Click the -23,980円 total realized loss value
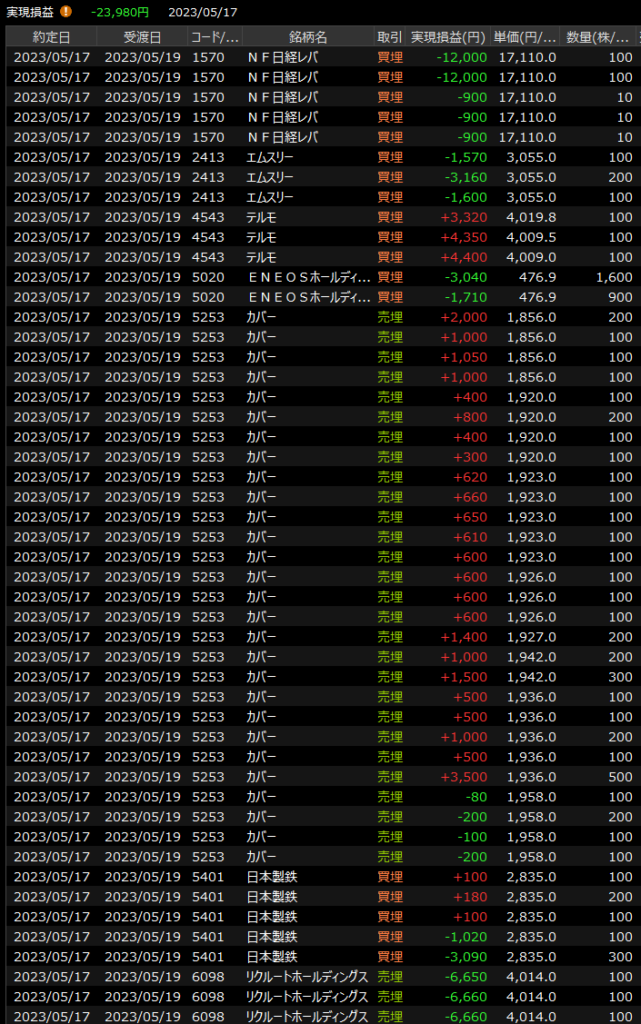The height and width of the screenshot is (1024, 641). click(119, 12)
